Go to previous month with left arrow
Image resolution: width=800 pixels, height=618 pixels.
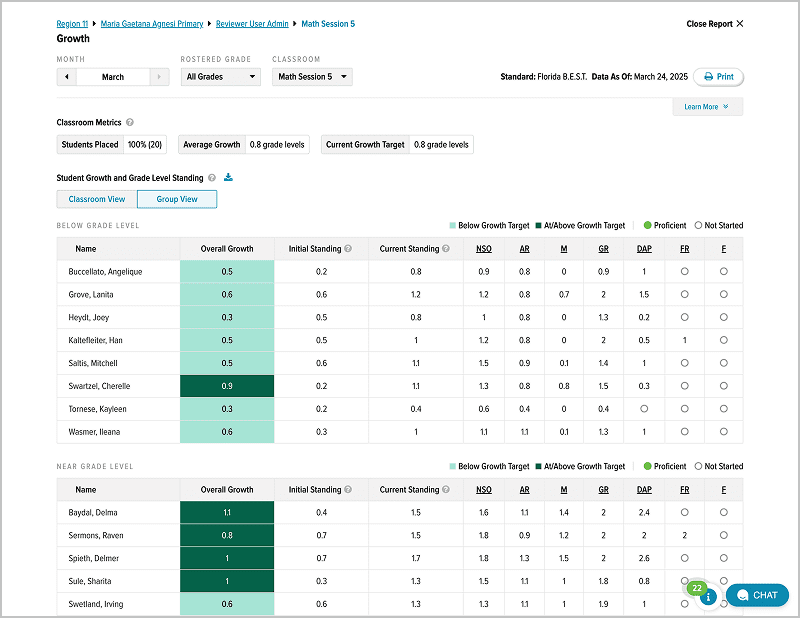pos(66,77)
